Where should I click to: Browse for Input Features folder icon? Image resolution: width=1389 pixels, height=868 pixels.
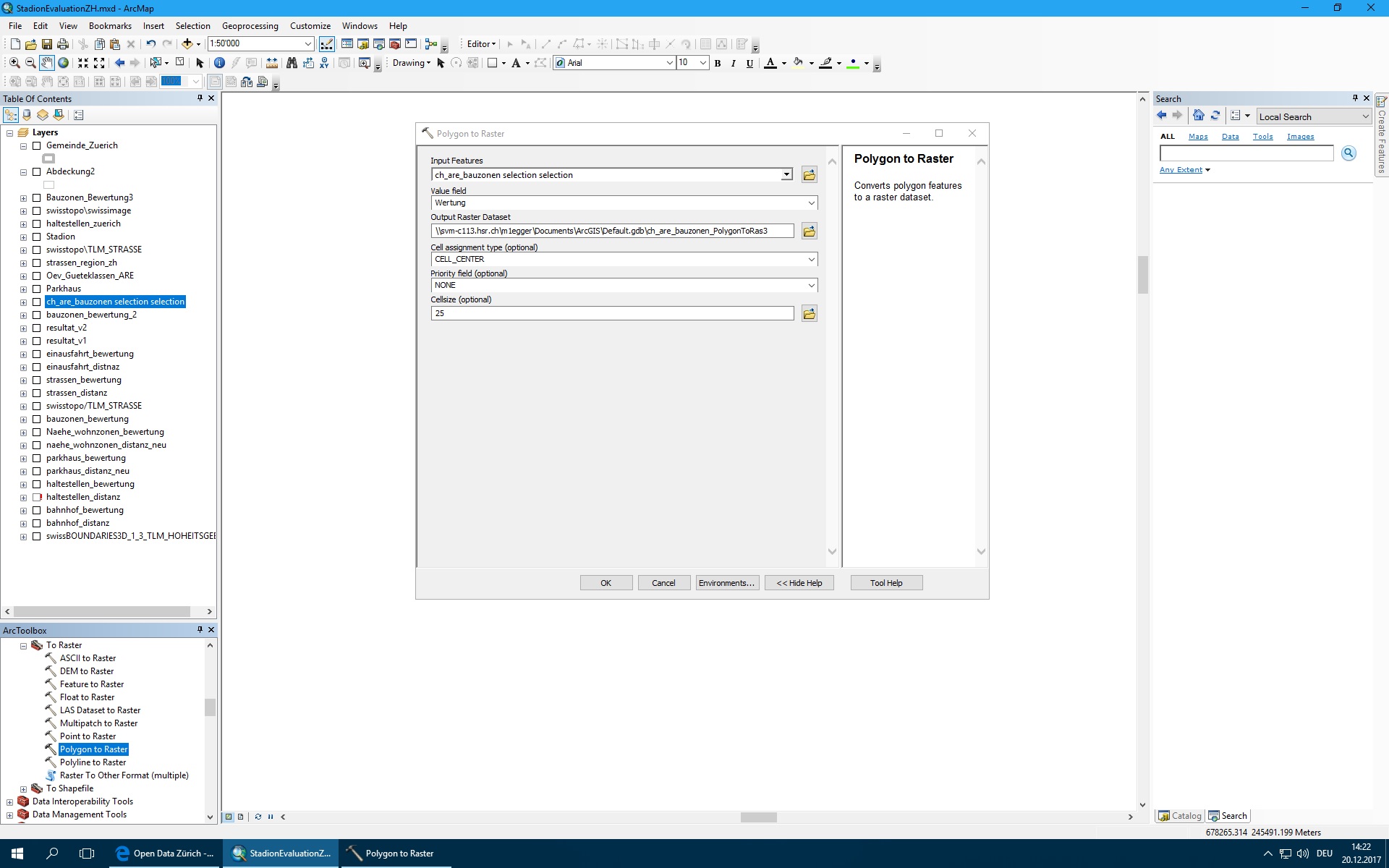coord(809,175)
